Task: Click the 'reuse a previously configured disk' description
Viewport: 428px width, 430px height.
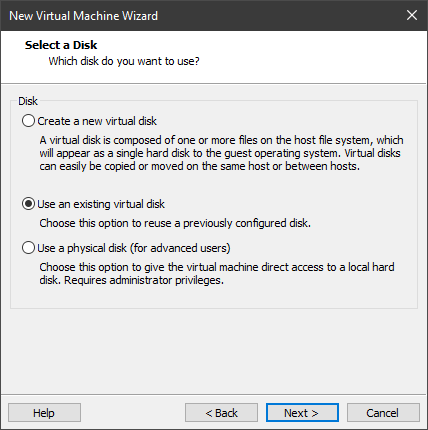Action: coord(175,223)
